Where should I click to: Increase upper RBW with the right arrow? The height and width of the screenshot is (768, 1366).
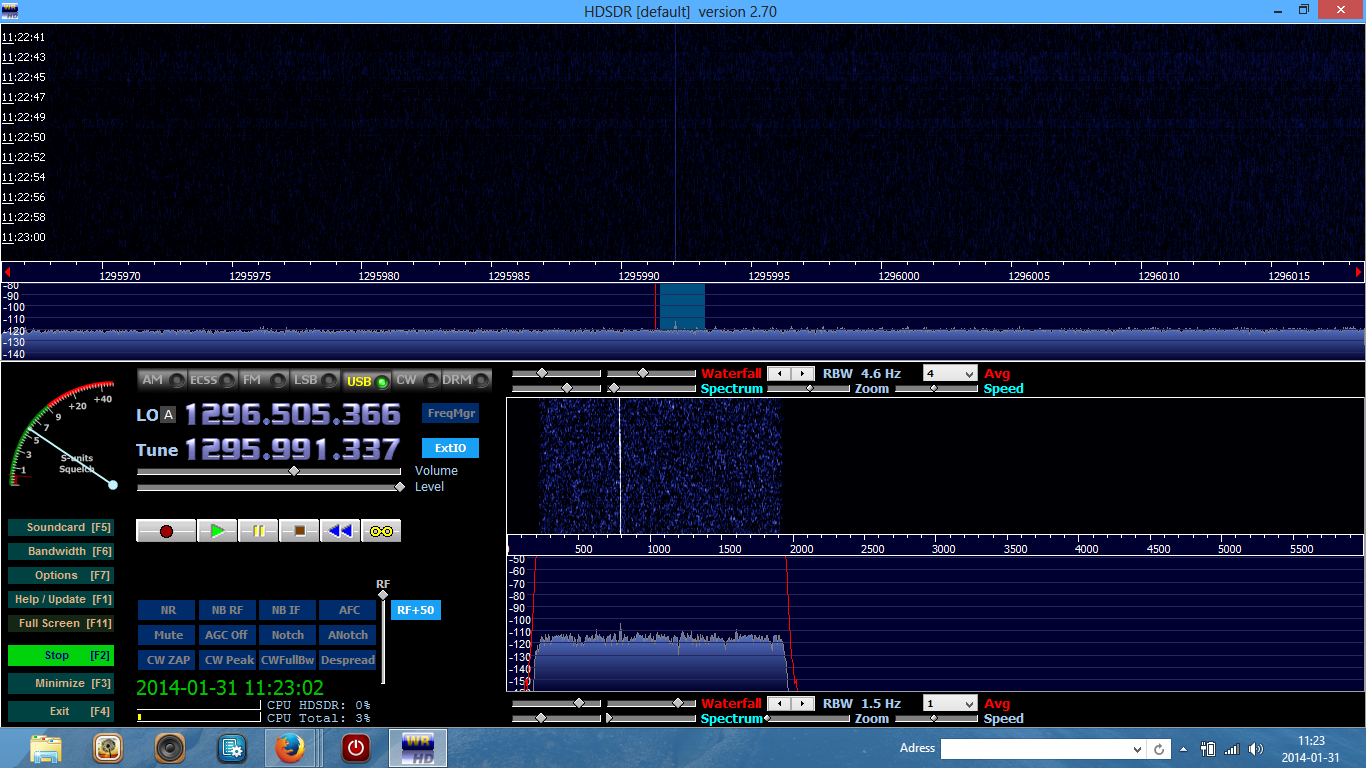[802, 373]
